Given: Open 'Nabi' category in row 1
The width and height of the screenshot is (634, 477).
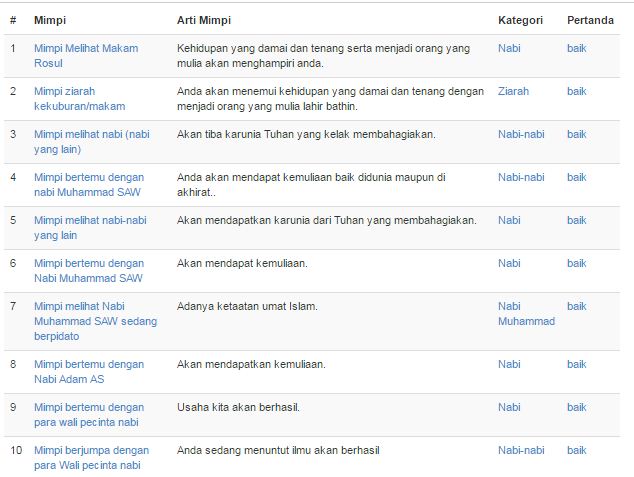Looking at the screenshot, I should (x=509, y=49).
